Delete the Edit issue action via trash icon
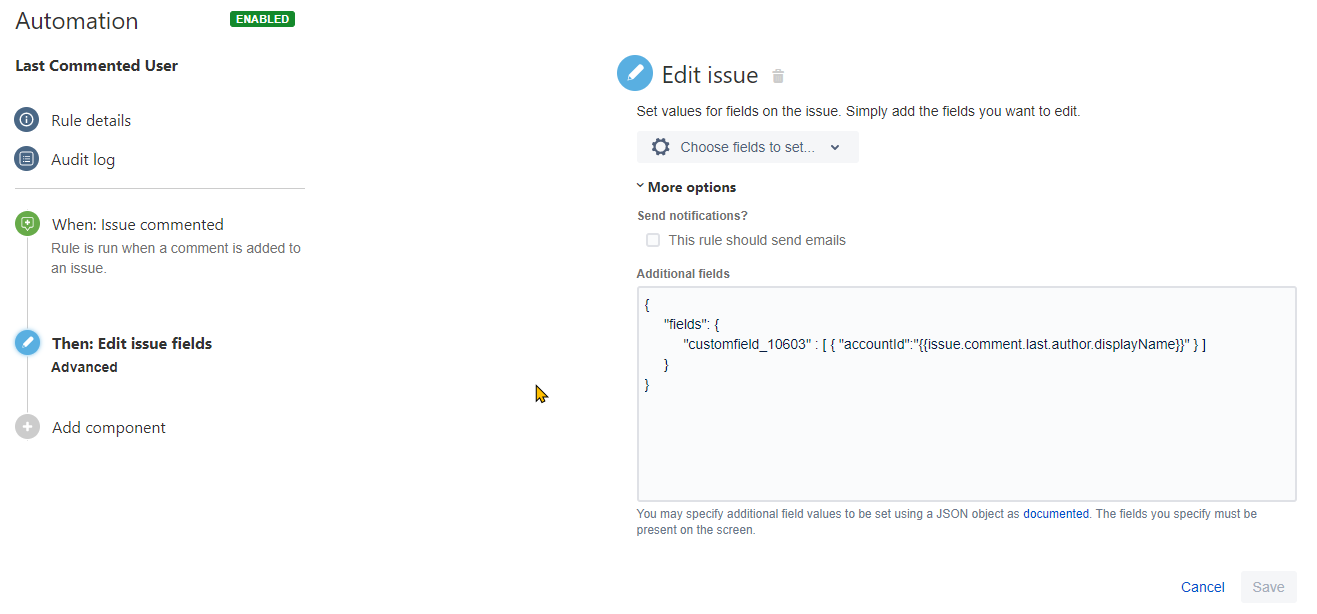Screen dimensions: 1317x614 click(779, 76)
